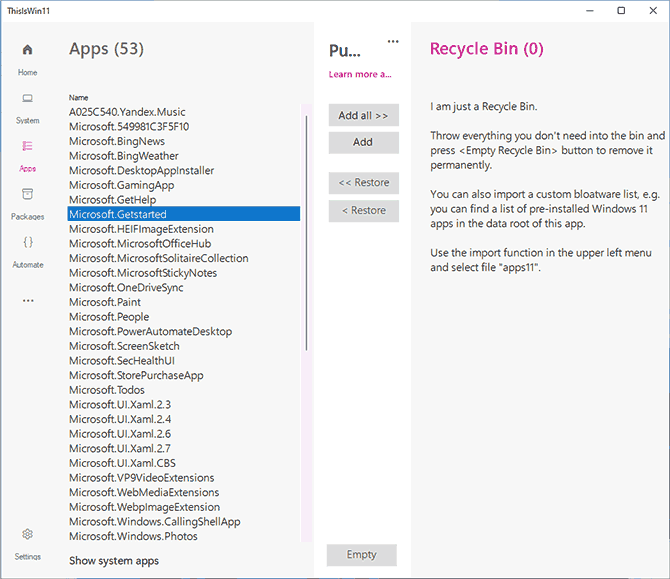Select Microsoft.BingWeather app
This screenshot has width=670, height=579.
(x=184, y=156)
